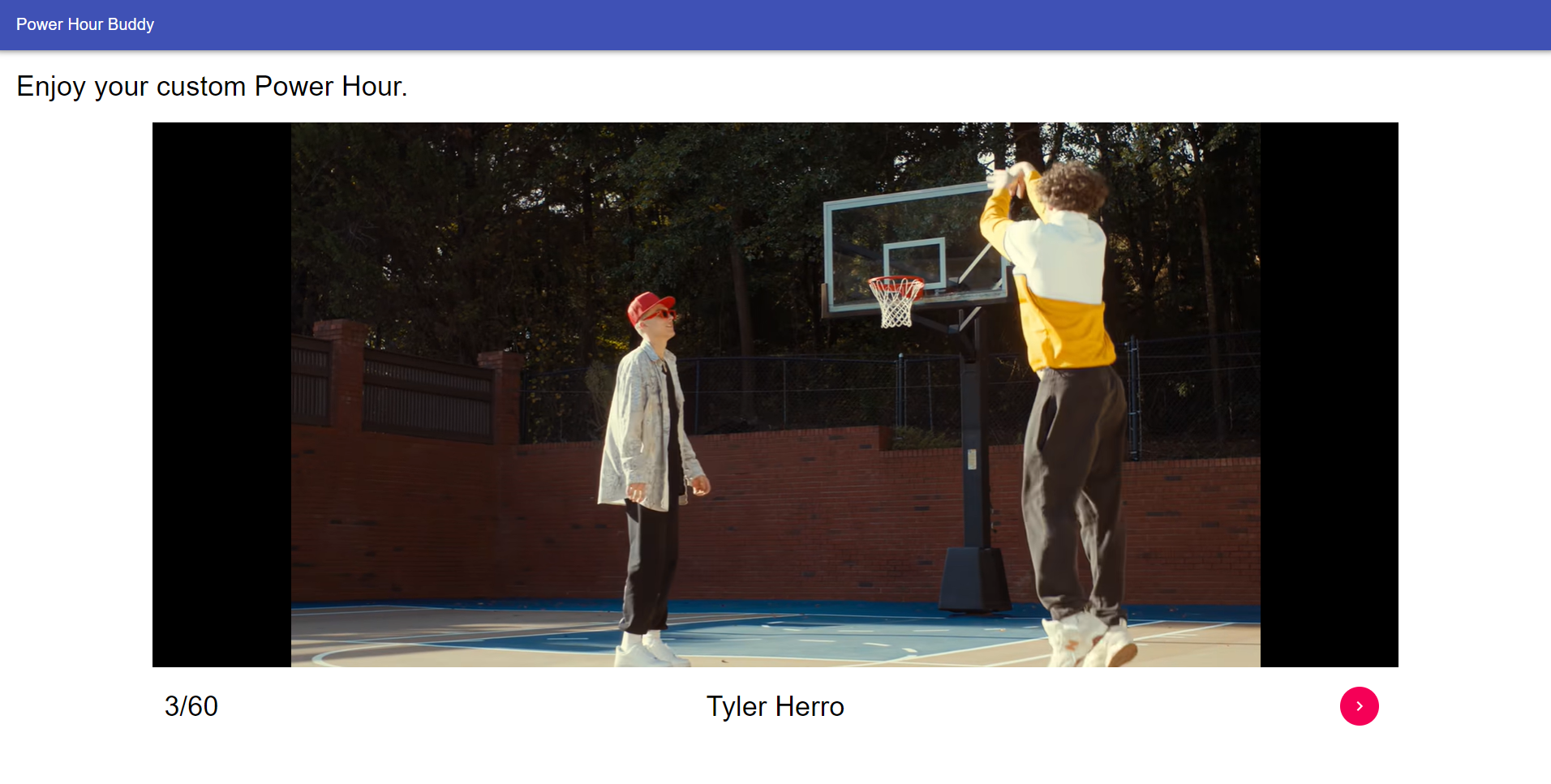Viewport: 1551px width, 784px height.
Task: Click the Power Hour Buddy title
Action: coord(85,24)
